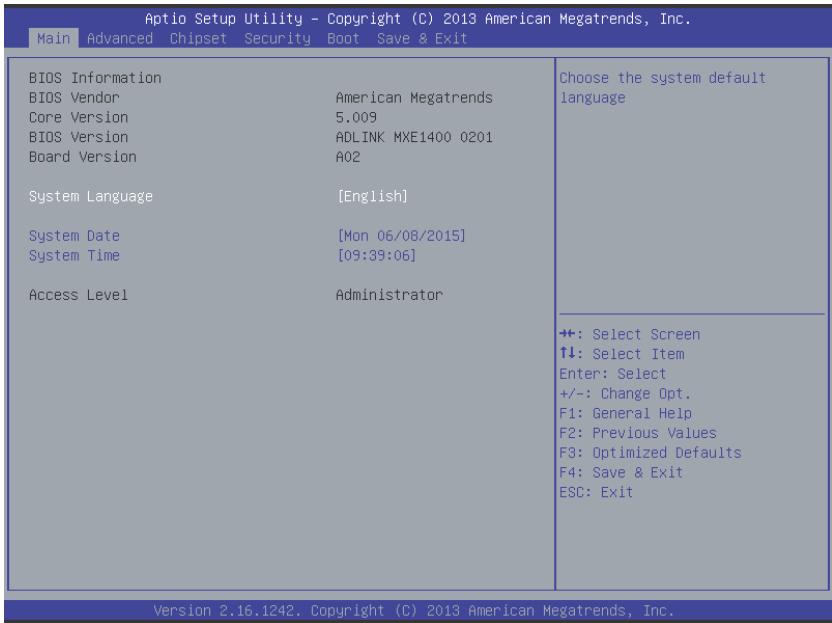
Task: Edit the System Time field value
Action: pyautogui.click(x=376, y=255)
